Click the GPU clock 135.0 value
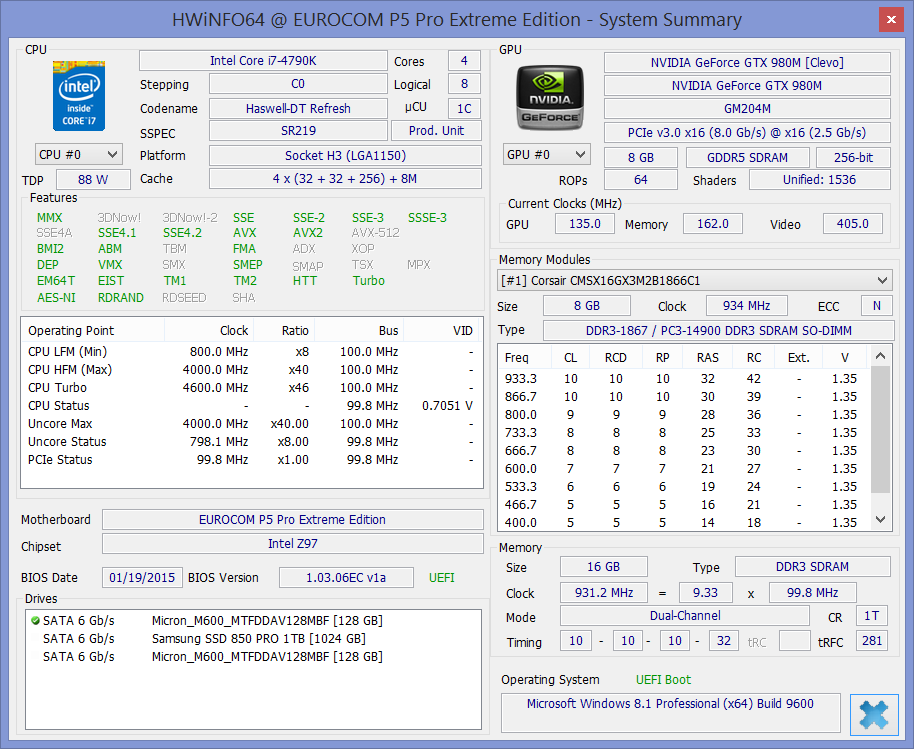The height and width of the screenshot is (749, 914). point(585,224)
